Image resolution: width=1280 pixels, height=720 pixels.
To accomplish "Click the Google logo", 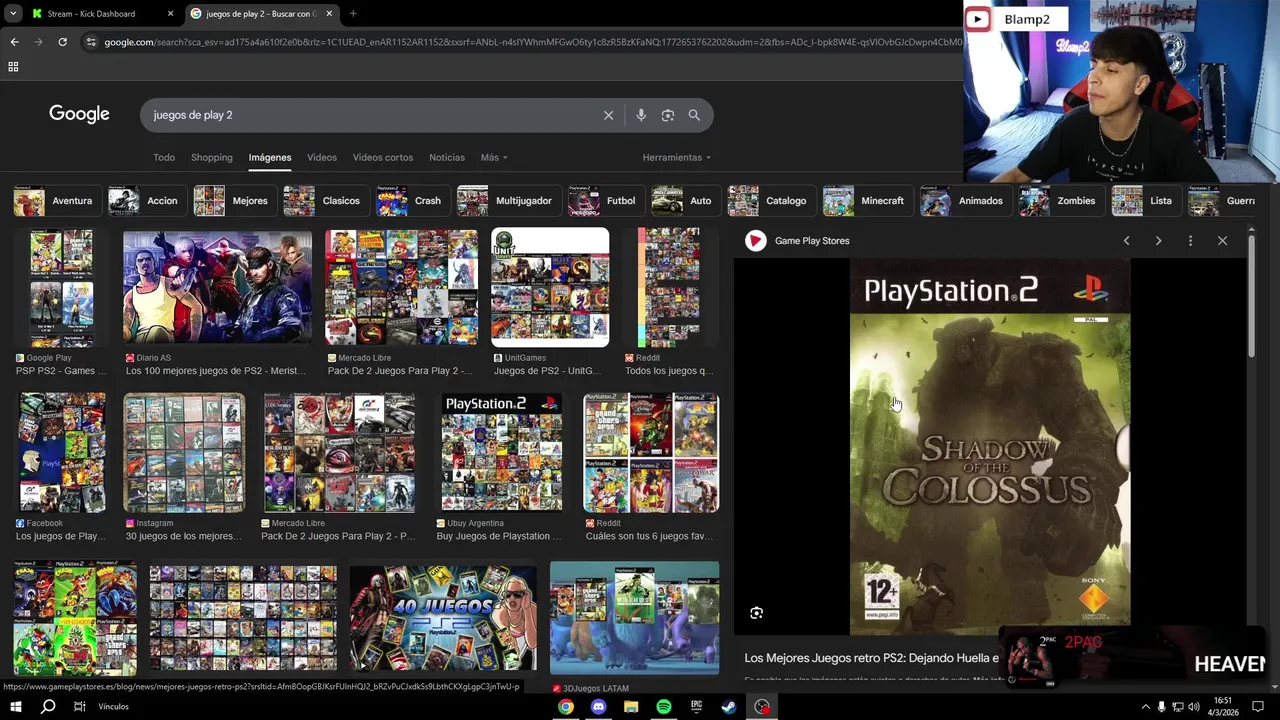I will click(79, 114).
